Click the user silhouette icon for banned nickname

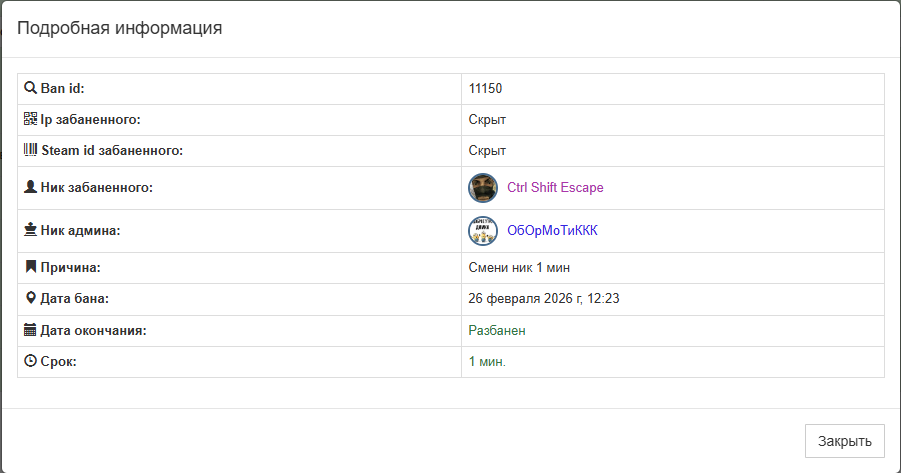[x=30, y=187]
